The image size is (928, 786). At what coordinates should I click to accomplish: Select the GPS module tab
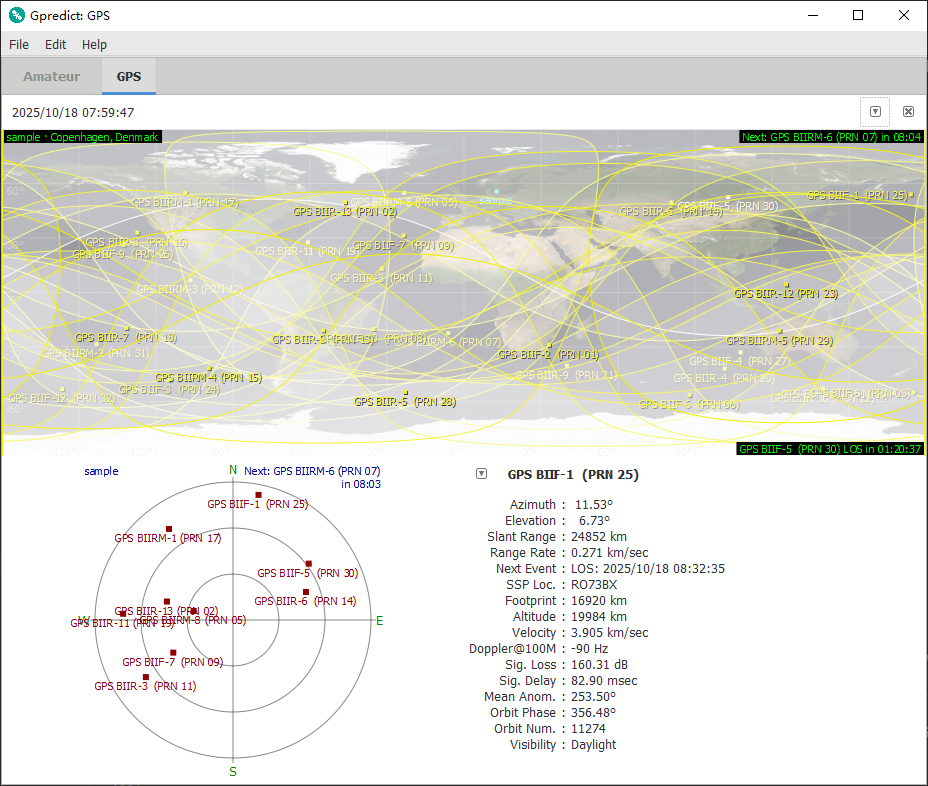pyautogui.click(x=129, y=76)
